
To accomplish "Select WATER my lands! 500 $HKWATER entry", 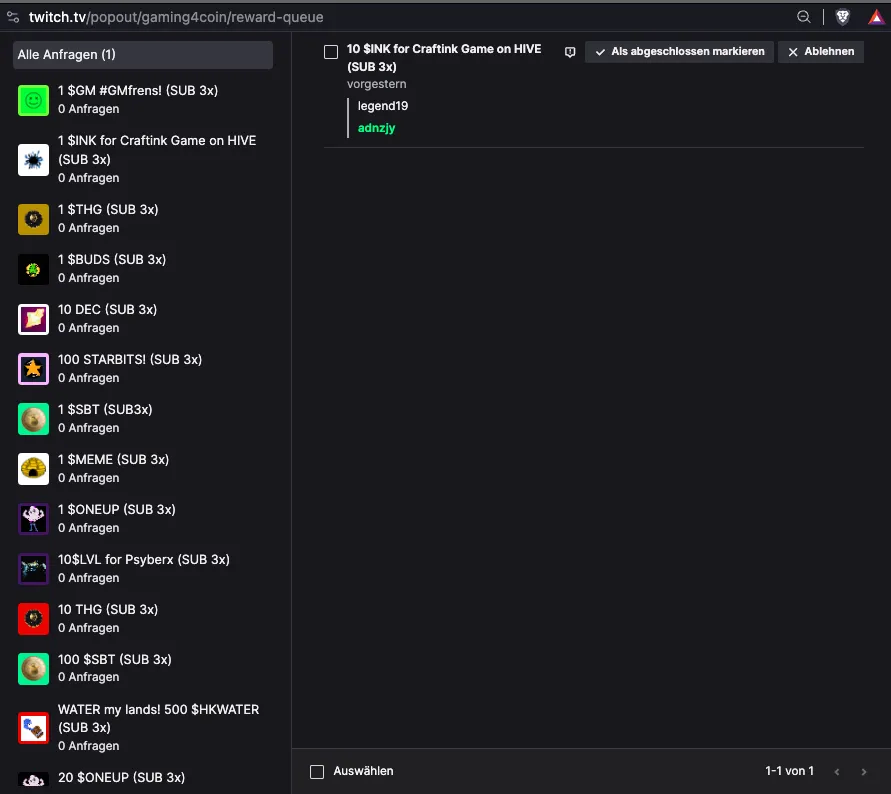I will (143, 728).
